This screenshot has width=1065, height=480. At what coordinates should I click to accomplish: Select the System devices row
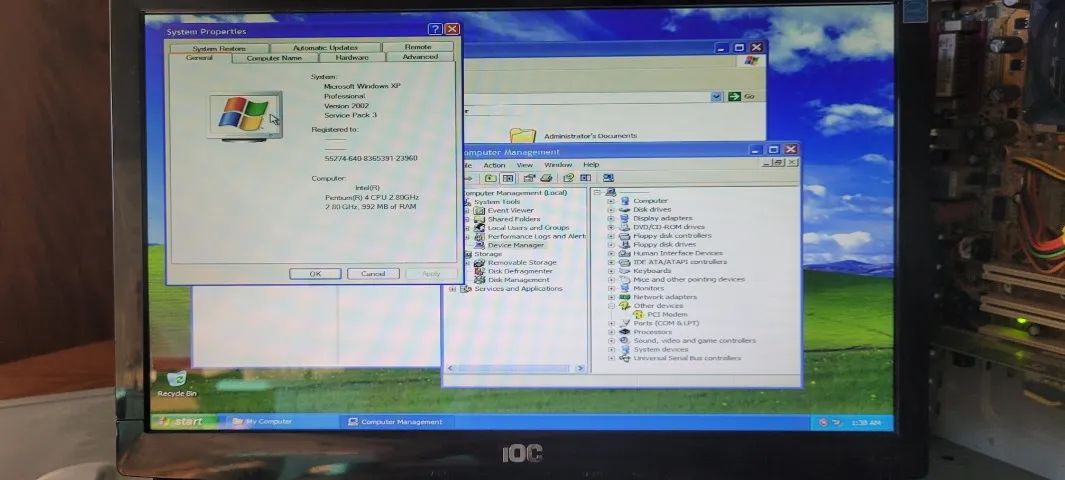[x=653, y=350]
